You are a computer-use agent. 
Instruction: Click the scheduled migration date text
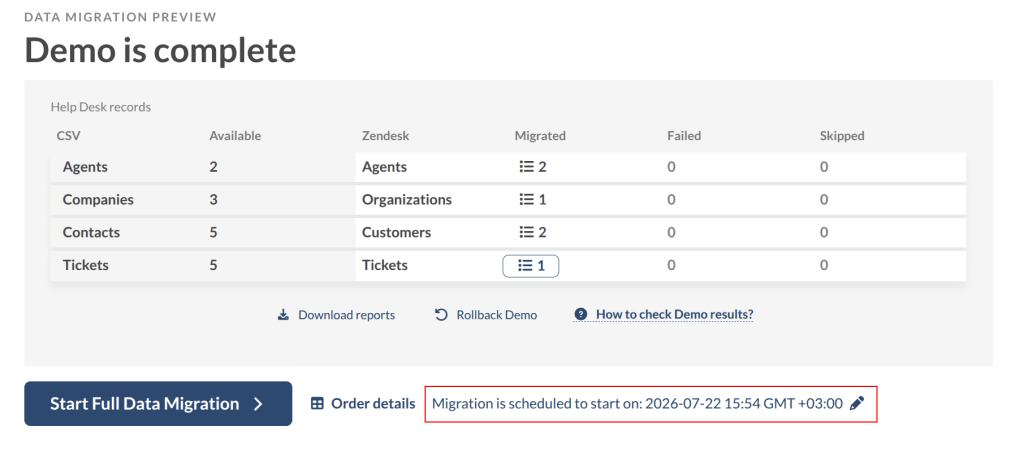[637, 403]
